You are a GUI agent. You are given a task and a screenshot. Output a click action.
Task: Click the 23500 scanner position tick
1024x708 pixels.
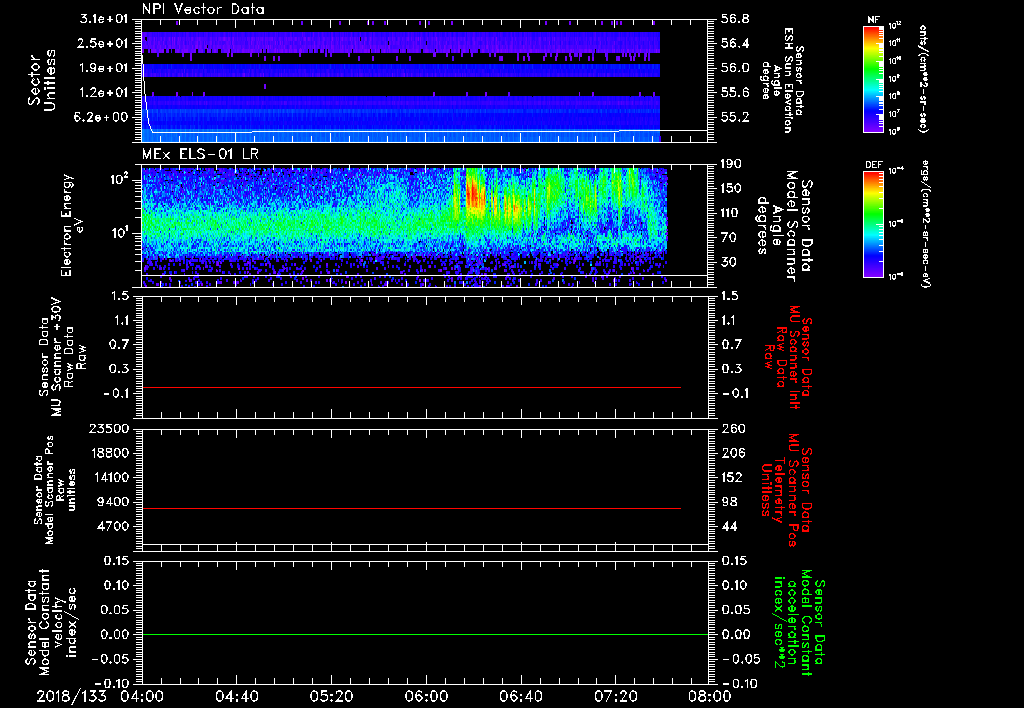point(108,428)
